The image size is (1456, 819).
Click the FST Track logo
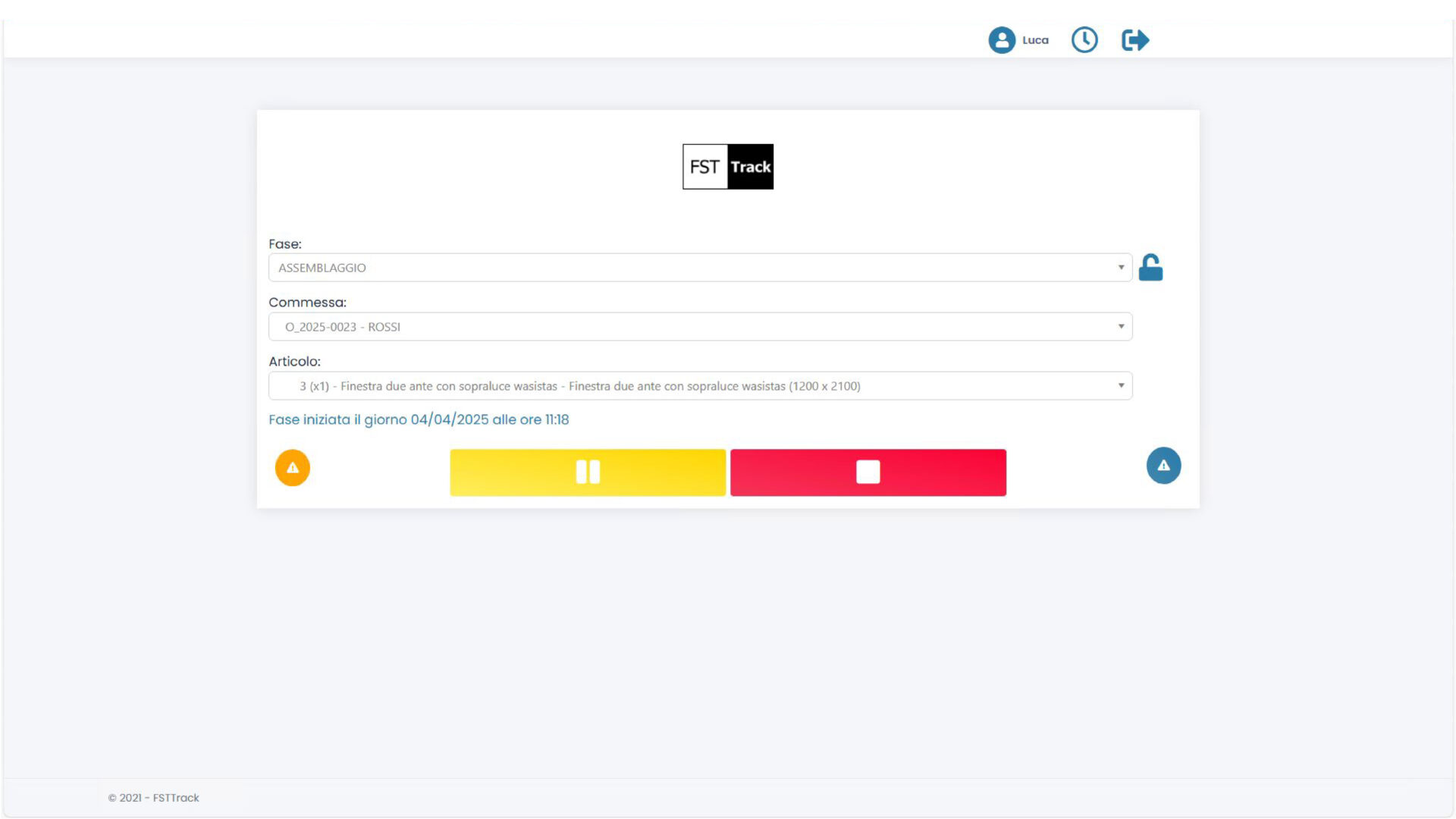click(x=728, y=167)
